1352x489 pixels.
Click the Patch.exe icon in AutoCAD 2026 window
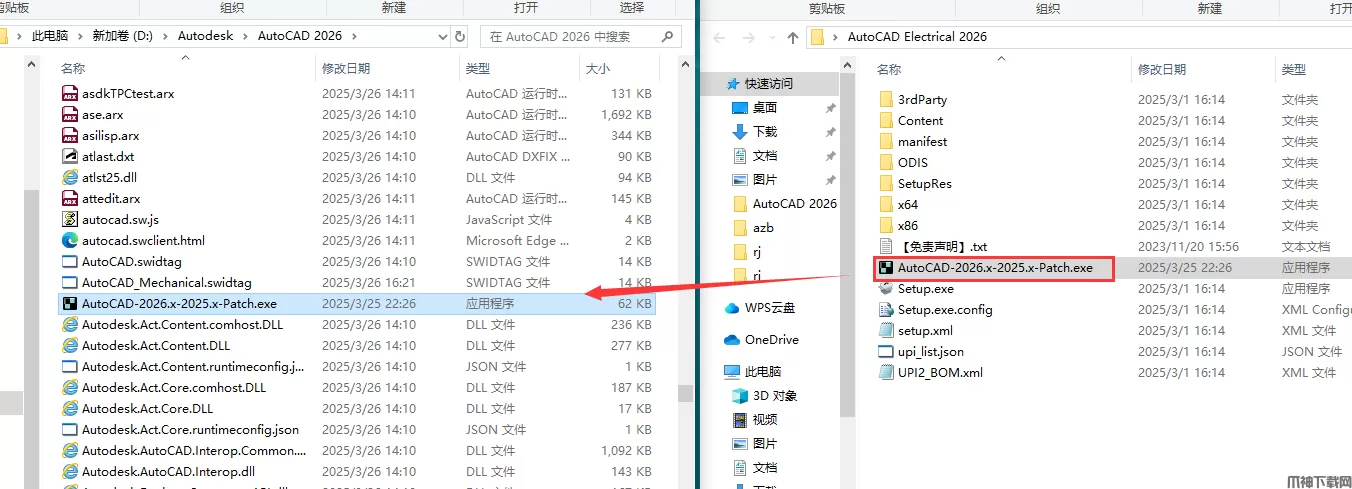click(70, 303)
